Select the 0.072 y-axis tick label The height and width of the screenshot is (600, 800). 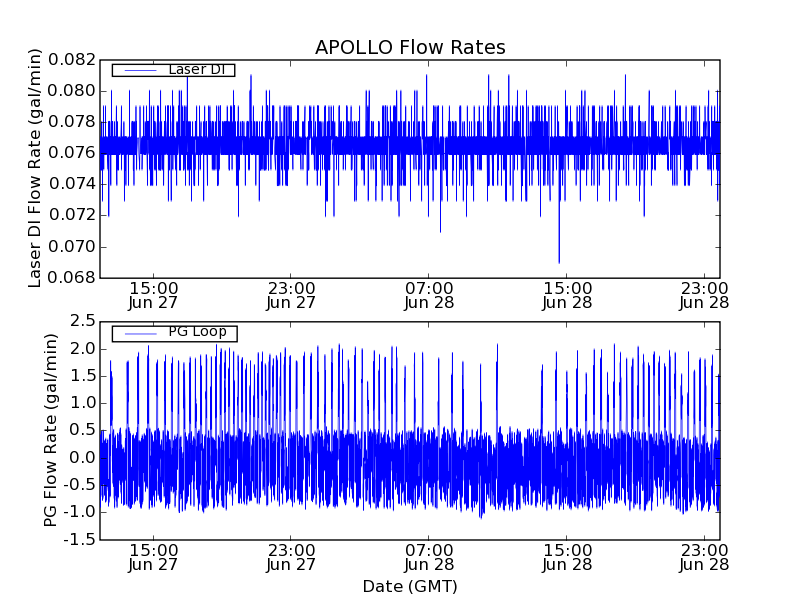click(72, 215)
